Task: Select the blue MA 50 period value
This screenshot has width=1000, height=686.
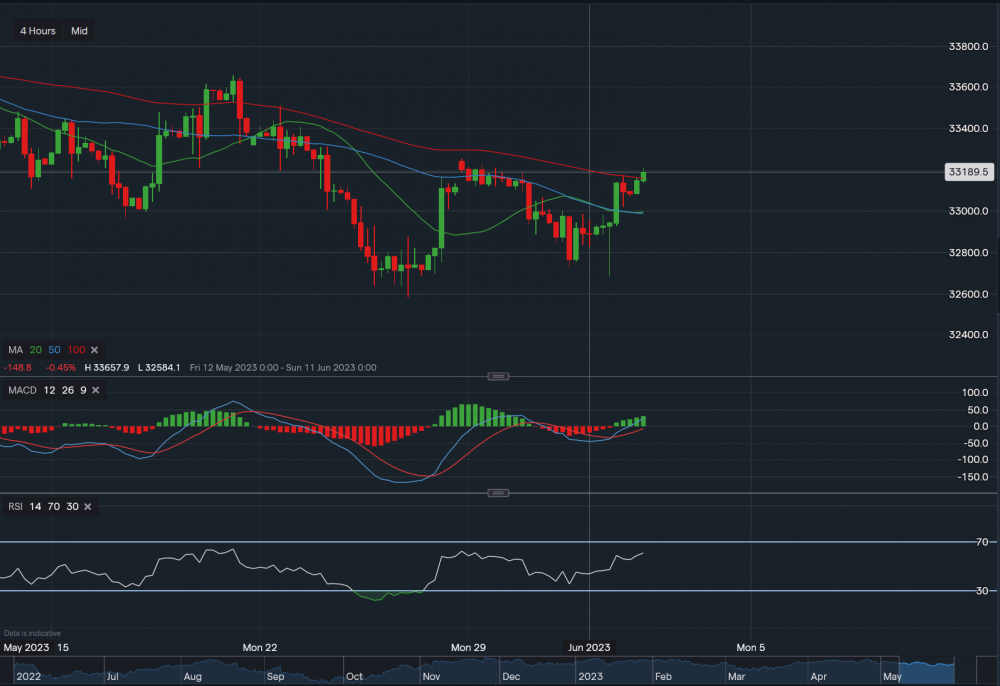Action: [x=54, y=350]
